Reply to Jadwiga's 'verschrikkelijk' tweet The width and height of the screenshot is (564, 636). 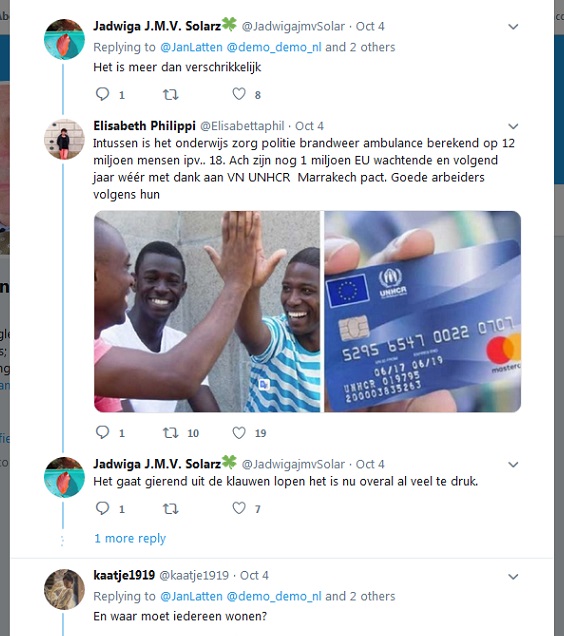coord(102,94)
